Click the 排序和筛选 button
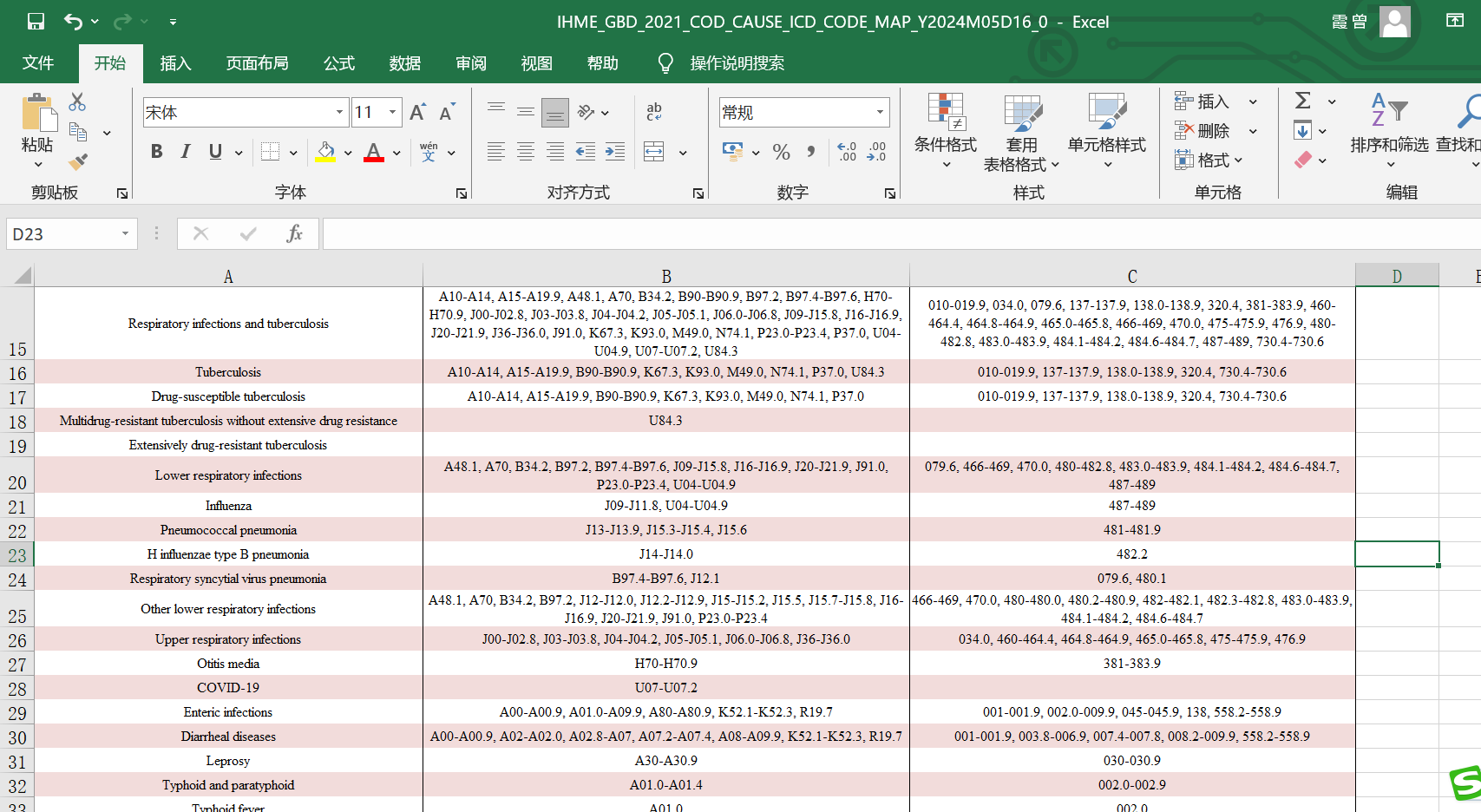Viewport: 1481px width, 812px height. (x=1389, y=128)
